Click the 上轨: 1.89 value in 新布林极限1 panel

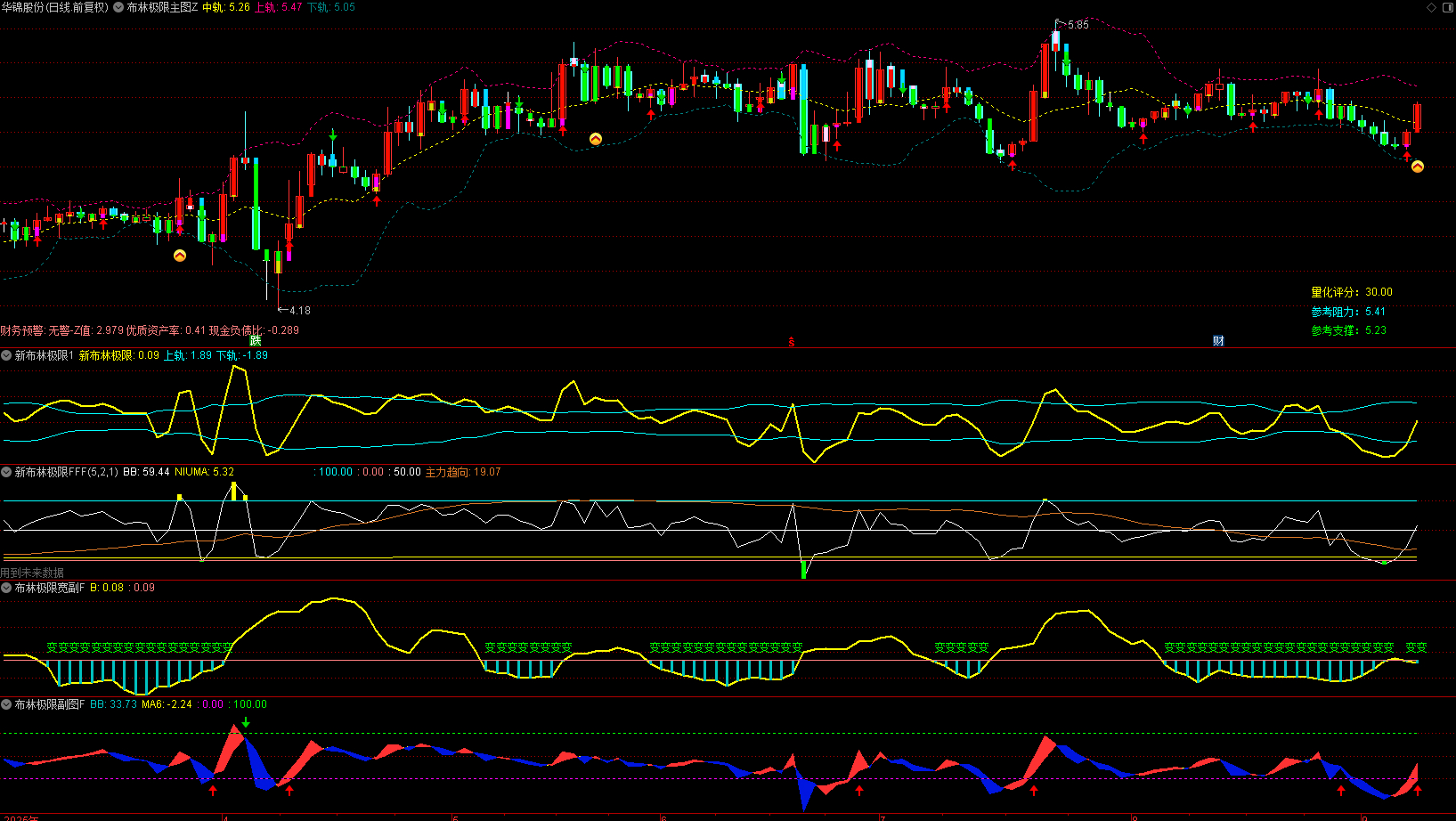tap(188, 355)
